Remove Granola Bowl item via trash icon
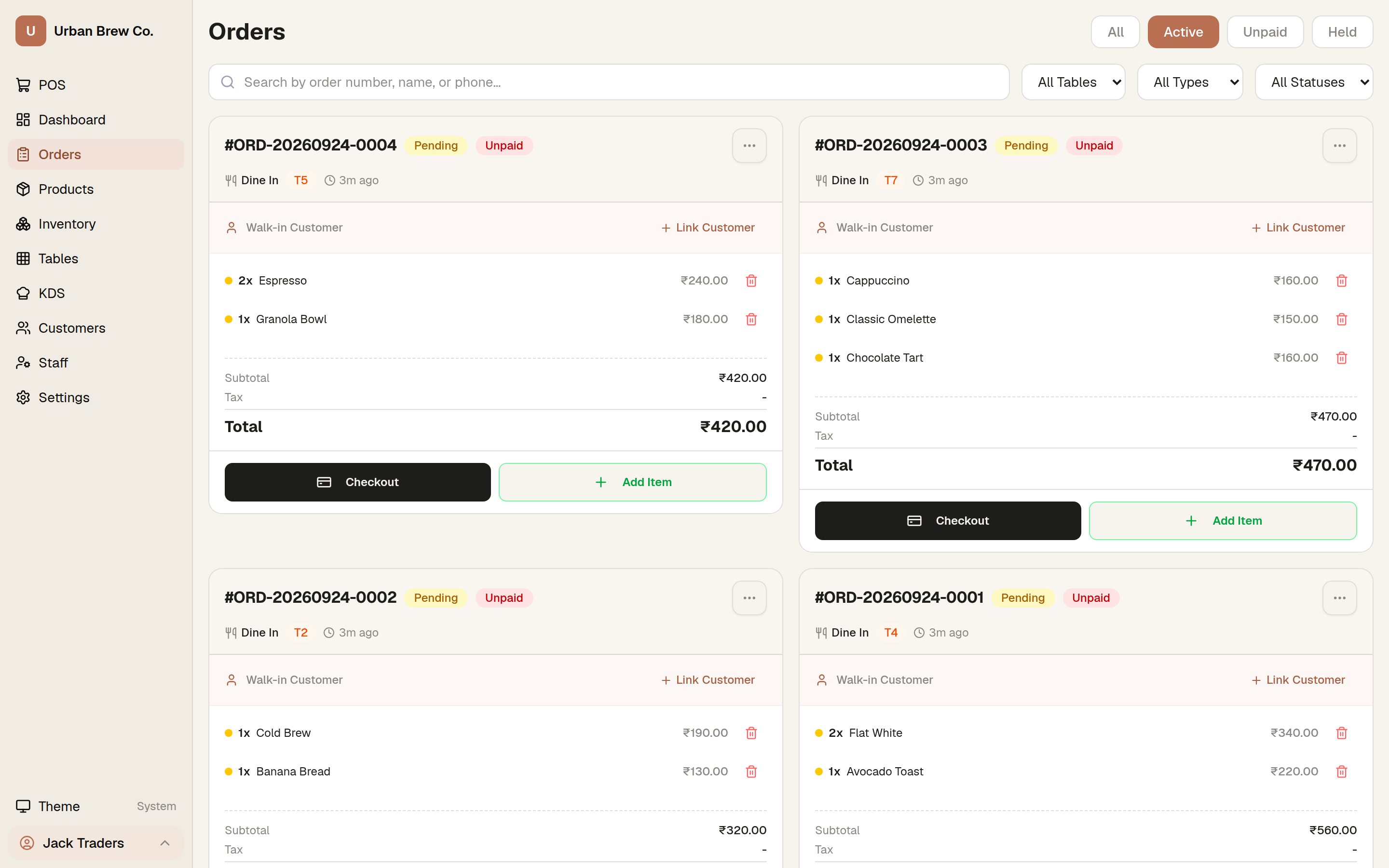Screen dimensions: 1389x868 pyautogui.click(x=751, y=319)
